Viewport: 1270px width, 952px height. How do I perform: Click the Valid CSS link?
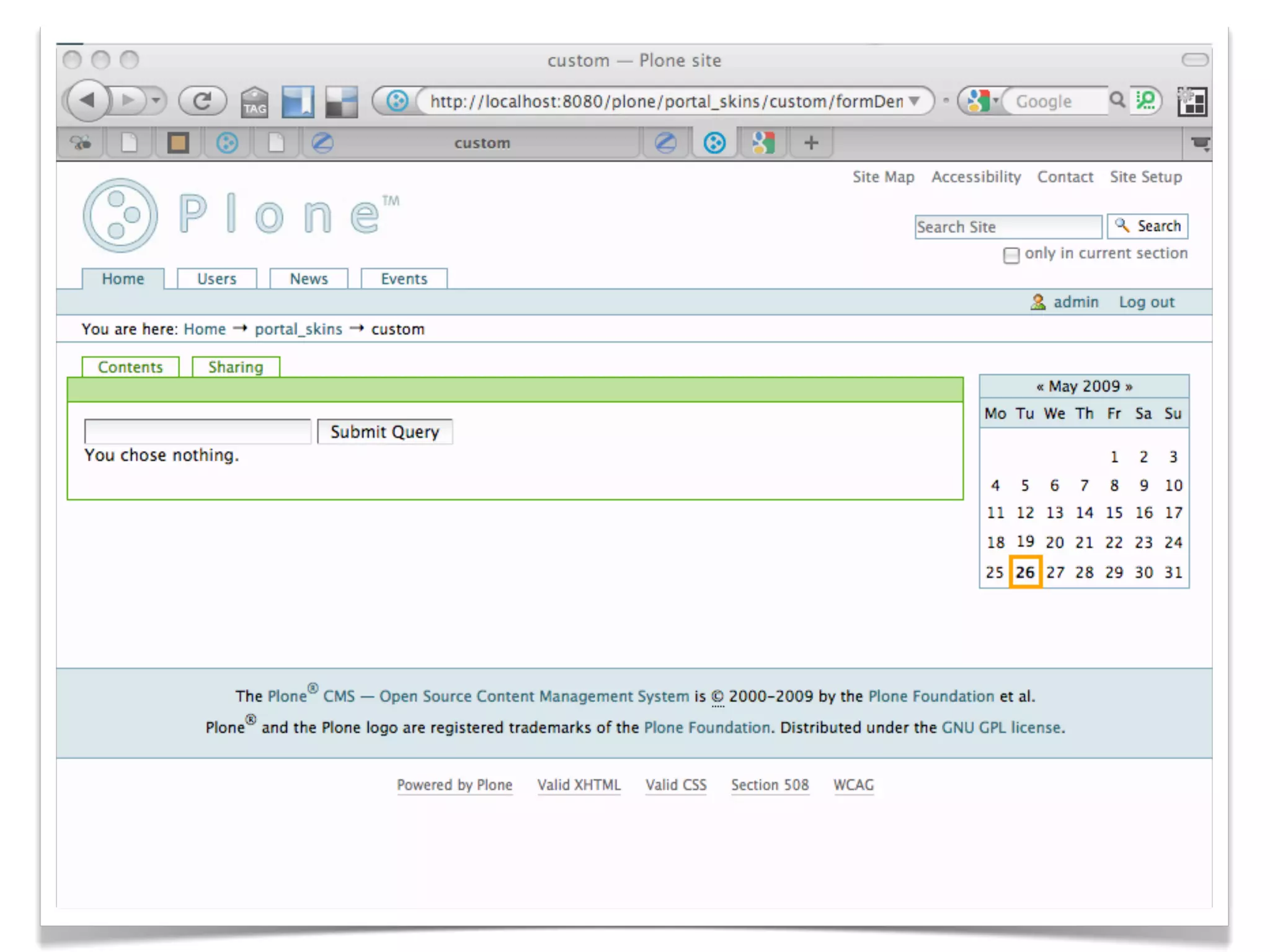point(676,785)
